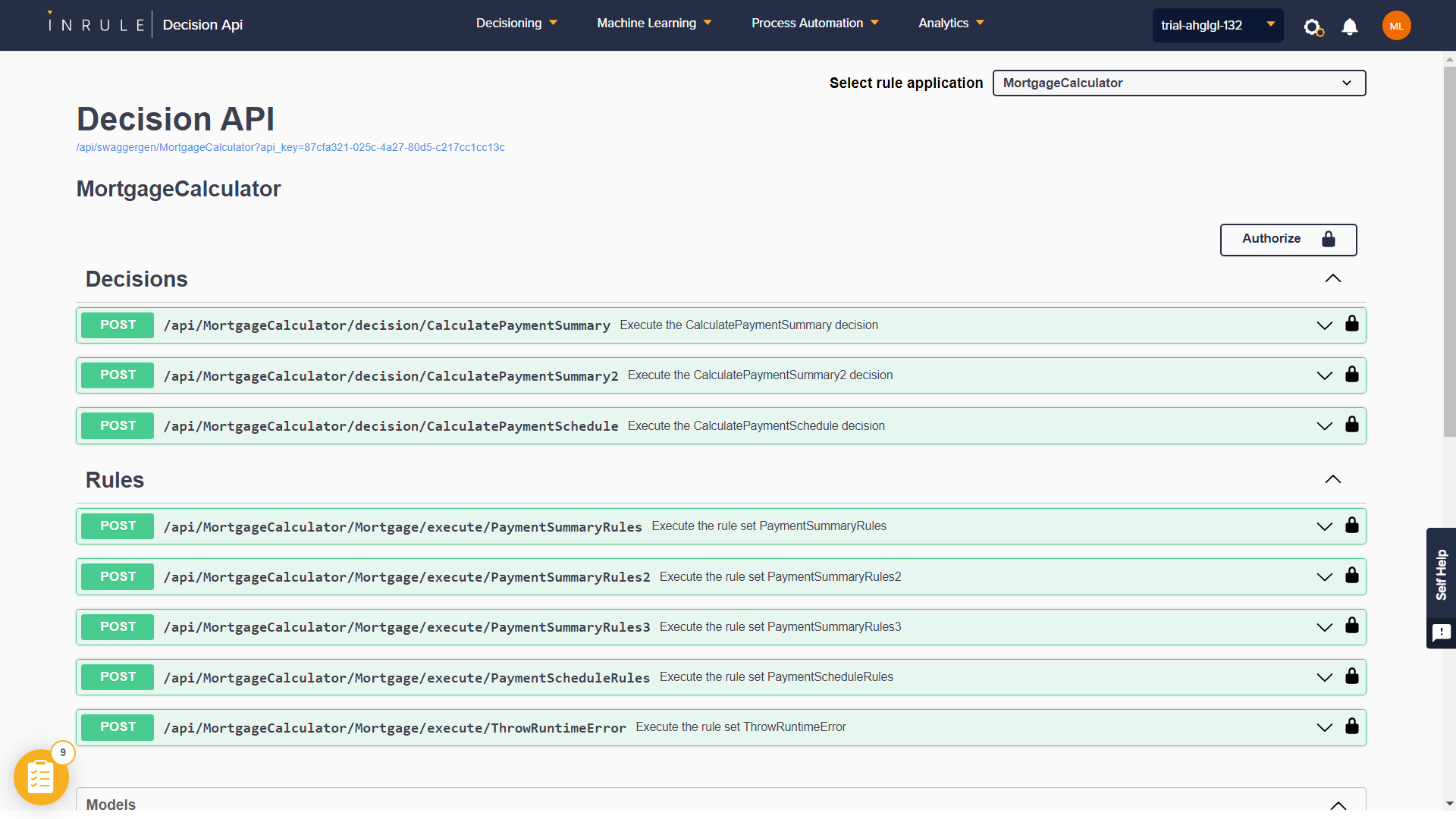
Task: Click lock icon on PaymentScheduleRules endpoint
Action: [x=1351, y=676]
